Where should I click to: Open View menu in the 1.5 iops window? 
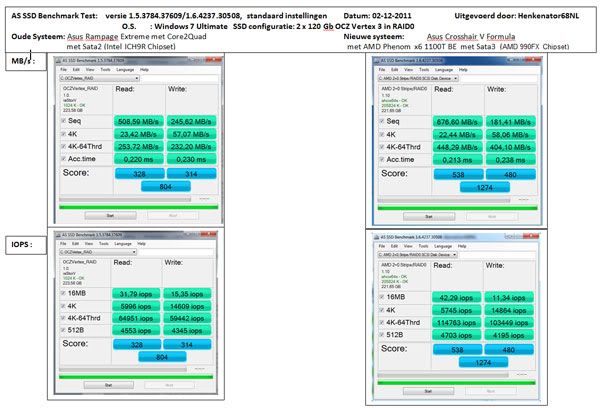point(89,243)
